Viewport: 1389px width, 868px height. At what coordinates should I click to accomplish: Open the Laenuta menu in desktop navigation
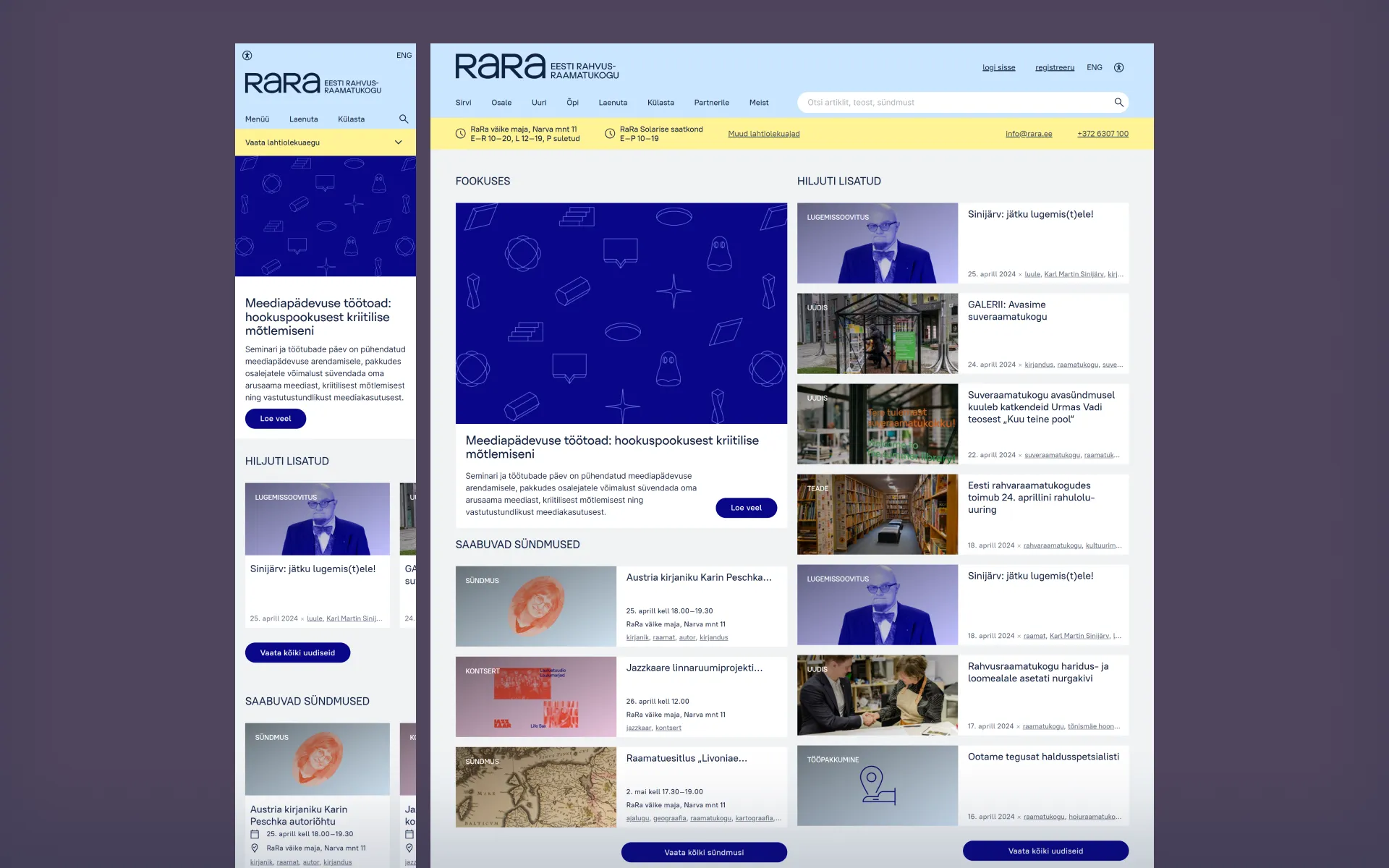point(613,103)
